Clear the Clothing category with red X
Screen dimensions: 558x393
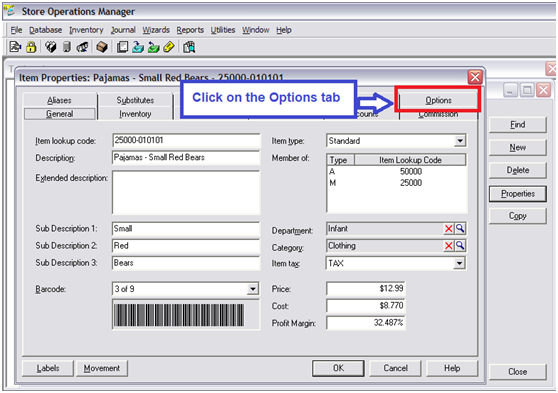449,245
